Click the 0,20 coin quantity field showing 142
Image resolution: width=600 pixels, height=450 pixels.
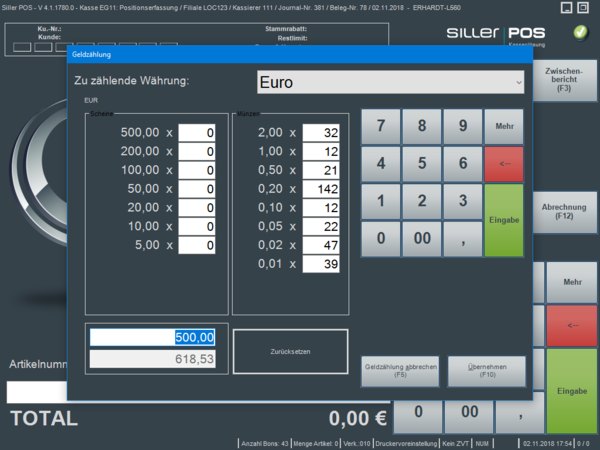(322, 189)
